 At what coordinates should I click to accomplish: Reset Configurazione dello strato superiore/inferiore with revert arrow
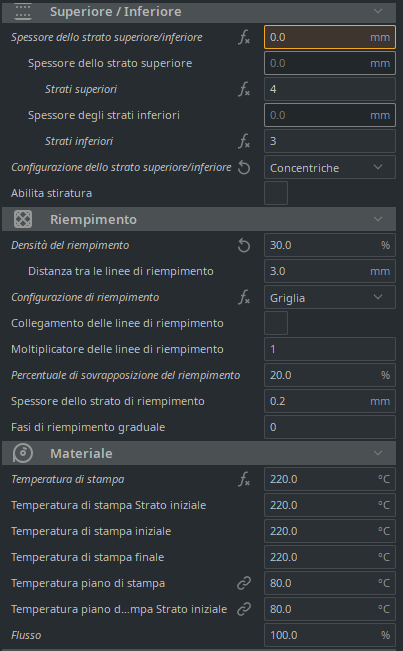click(x=244, y=167)
